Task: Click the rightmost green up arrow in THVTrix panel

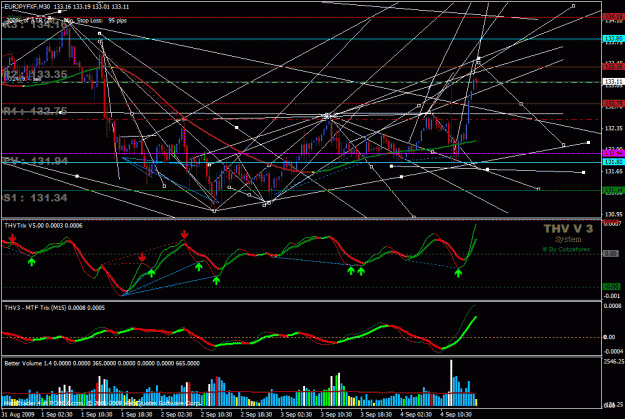Action: (x=458, y=273)
